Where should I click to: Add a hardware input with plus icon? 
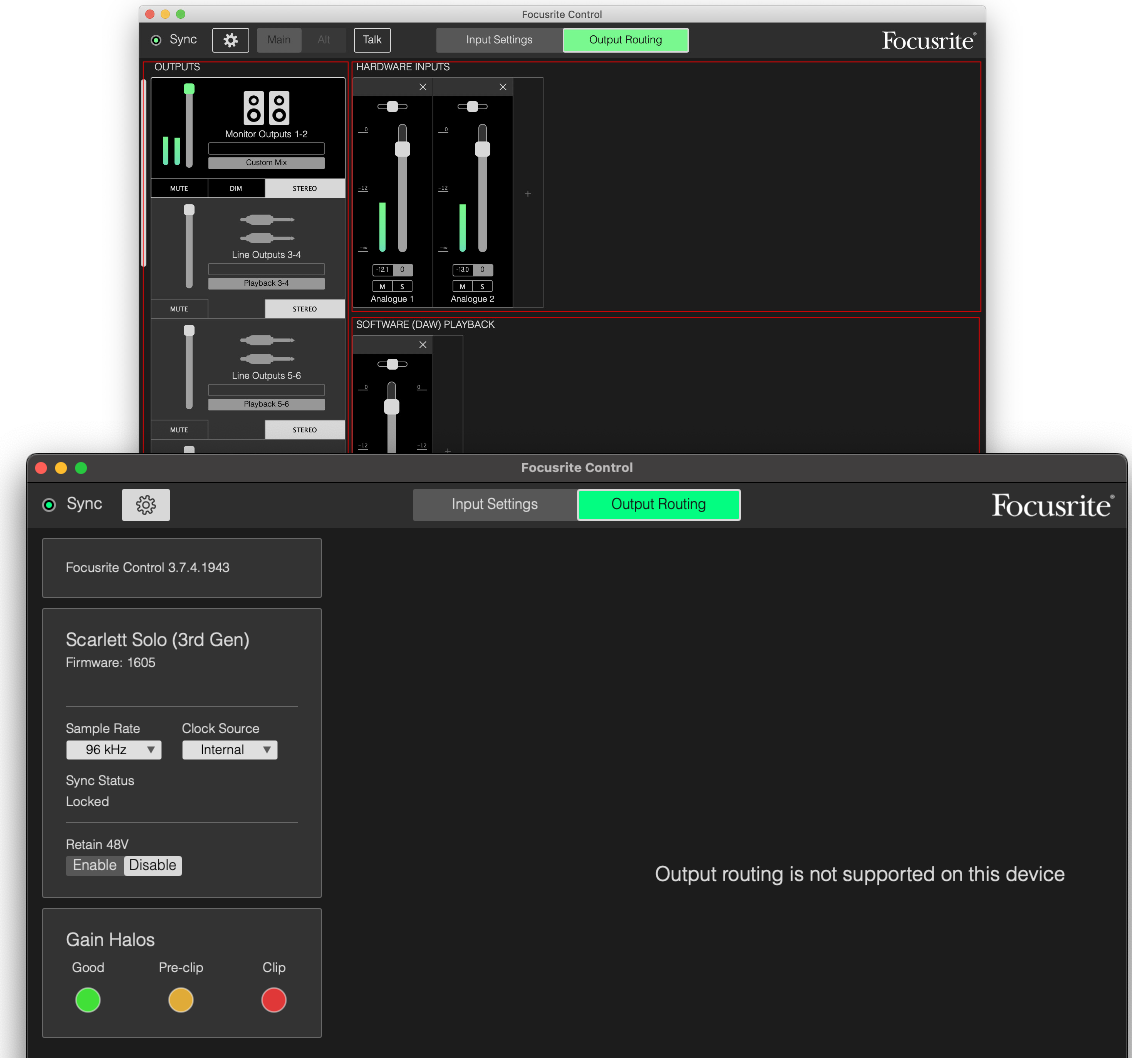tap(528, 194)
